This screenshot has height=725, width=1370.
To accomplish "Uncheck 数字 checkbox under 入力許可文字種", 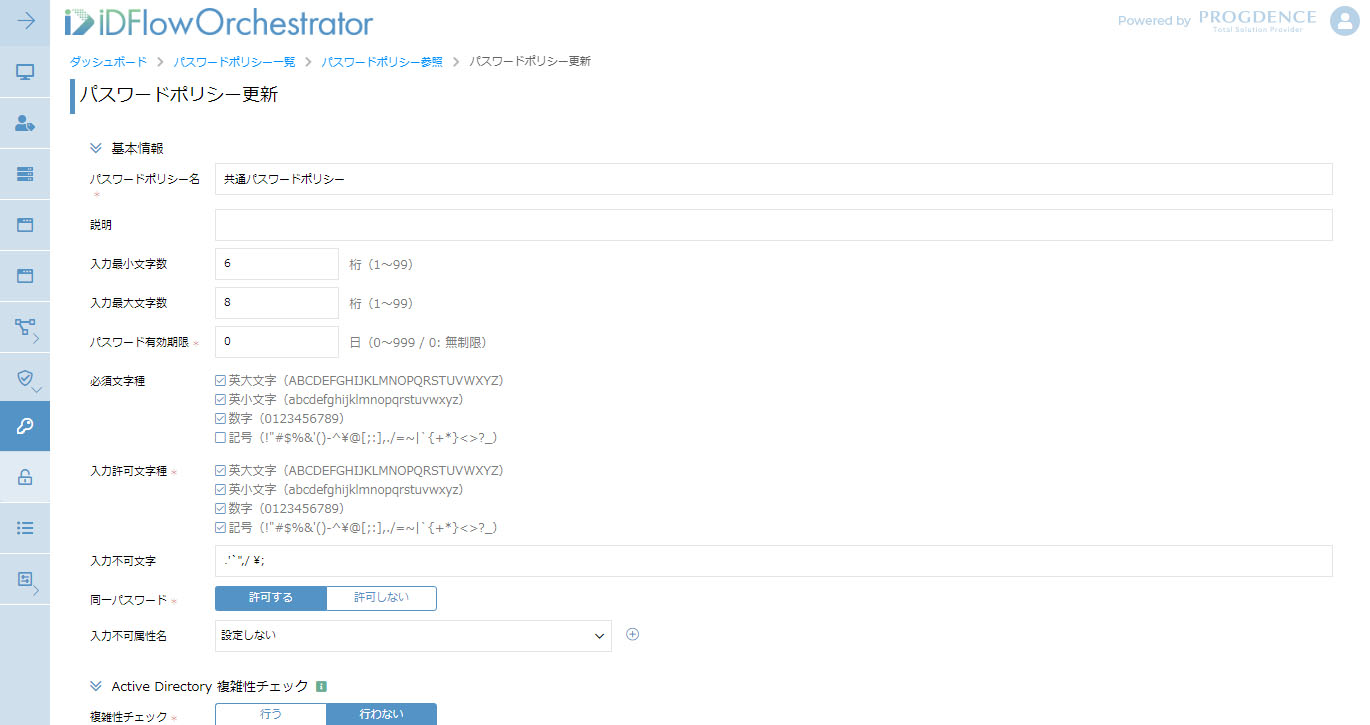I will click(220, 509).
